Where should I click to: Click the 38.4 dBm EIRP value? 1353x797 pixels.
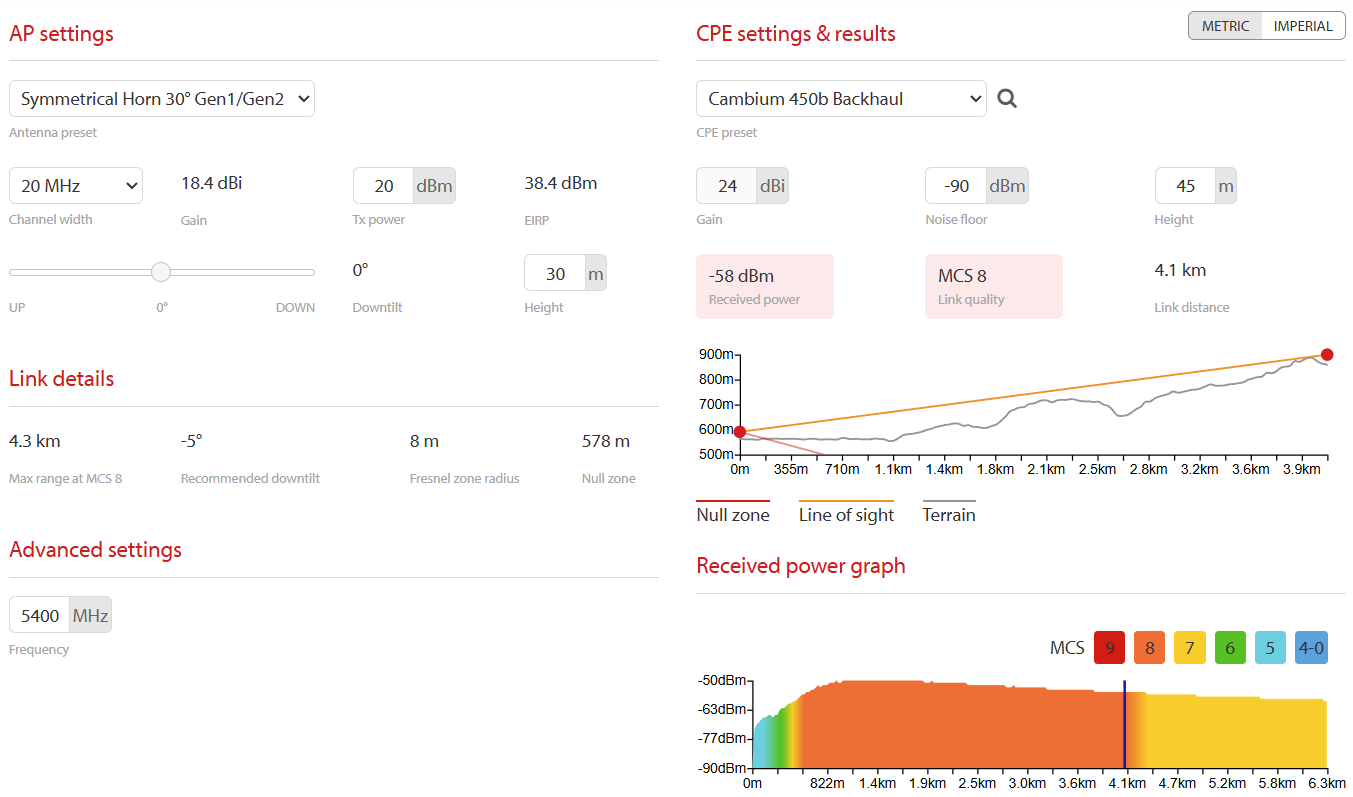click(561, 183)
